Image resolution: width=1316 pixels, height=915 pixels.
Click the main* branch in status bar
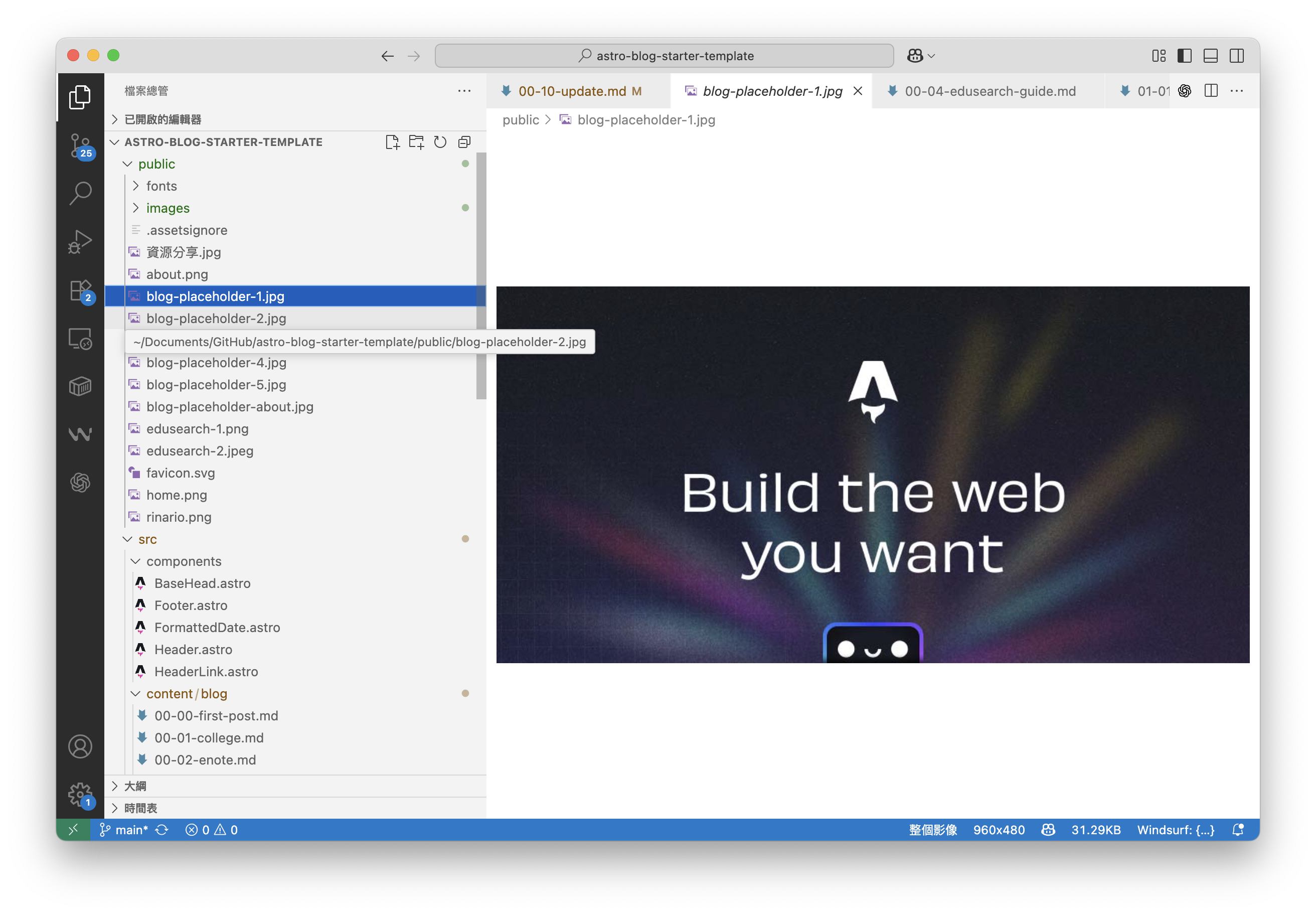(x=124, y=830)
